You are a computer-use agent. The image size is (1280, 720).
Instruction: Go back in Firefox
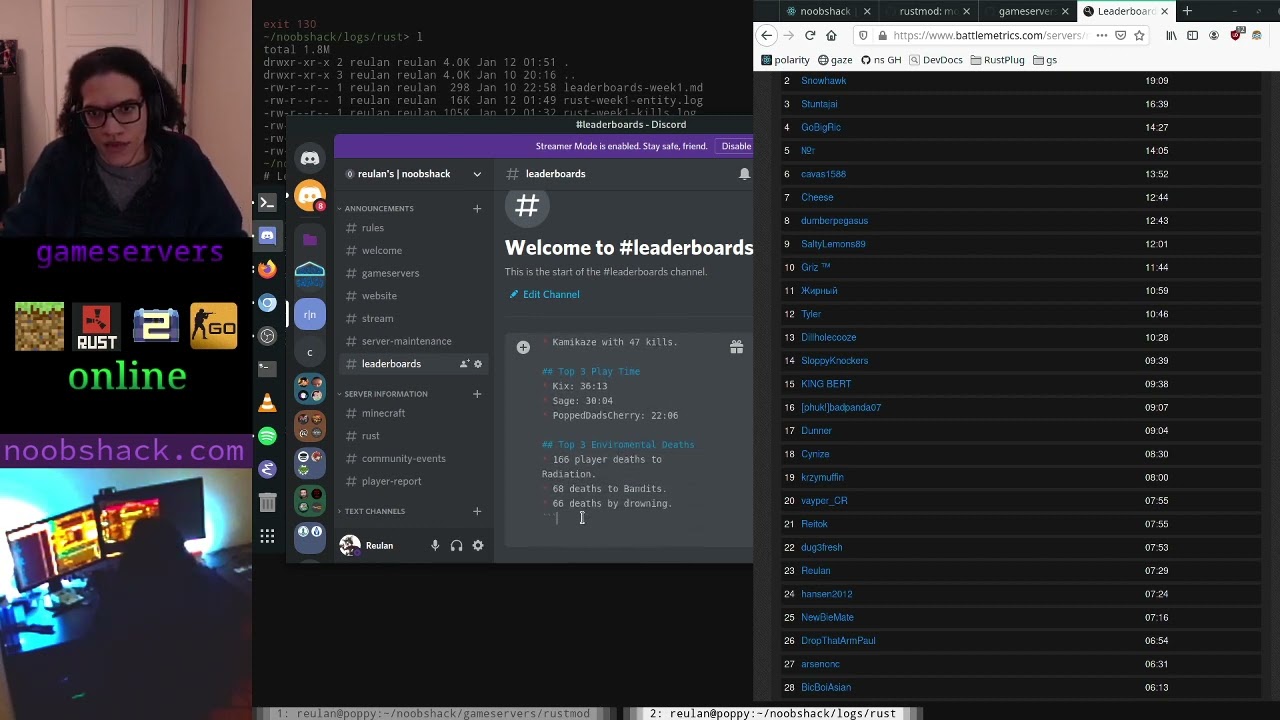[767, 35]
